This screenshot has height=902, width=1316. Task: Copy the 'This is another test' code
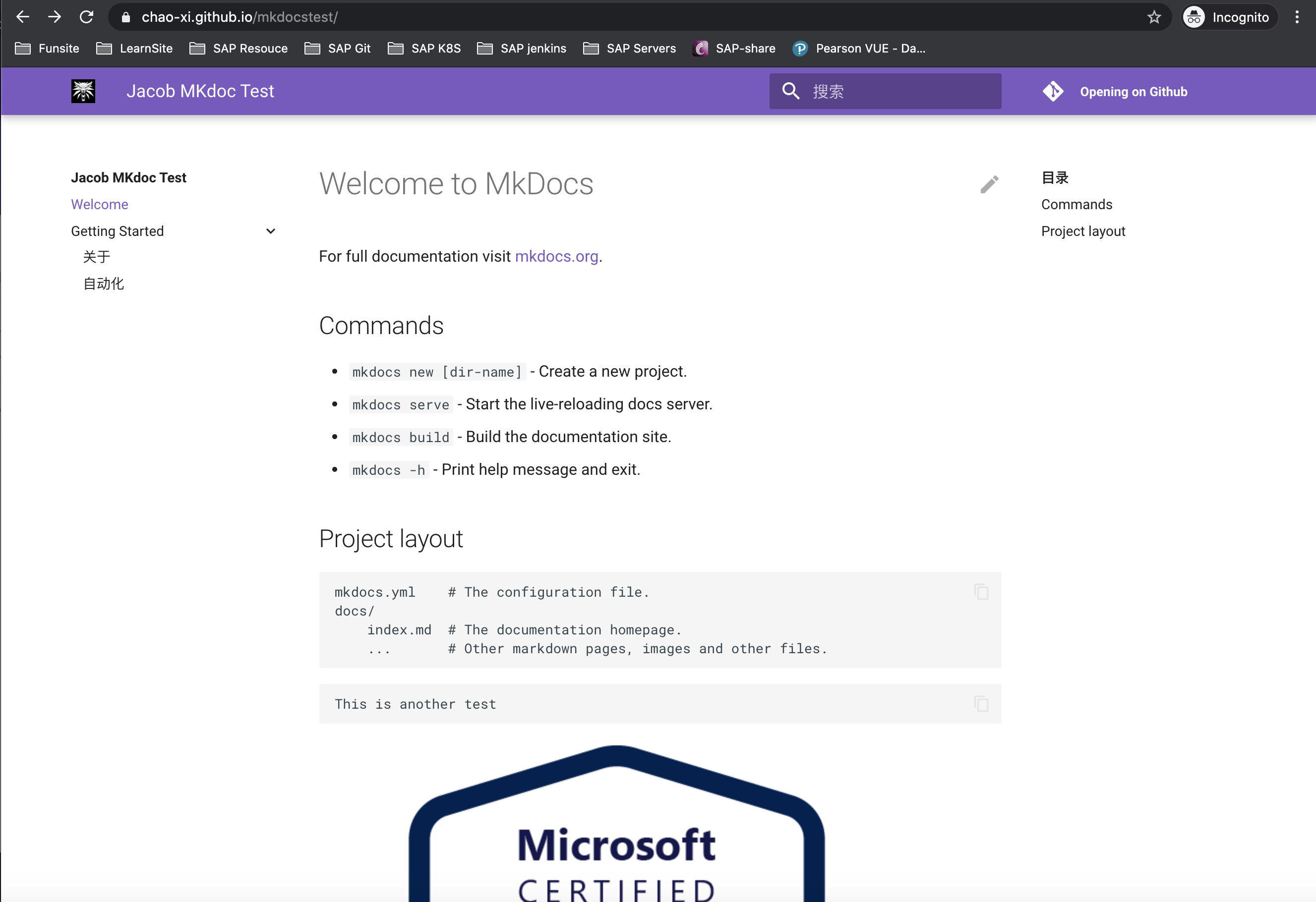click(981, 703)
